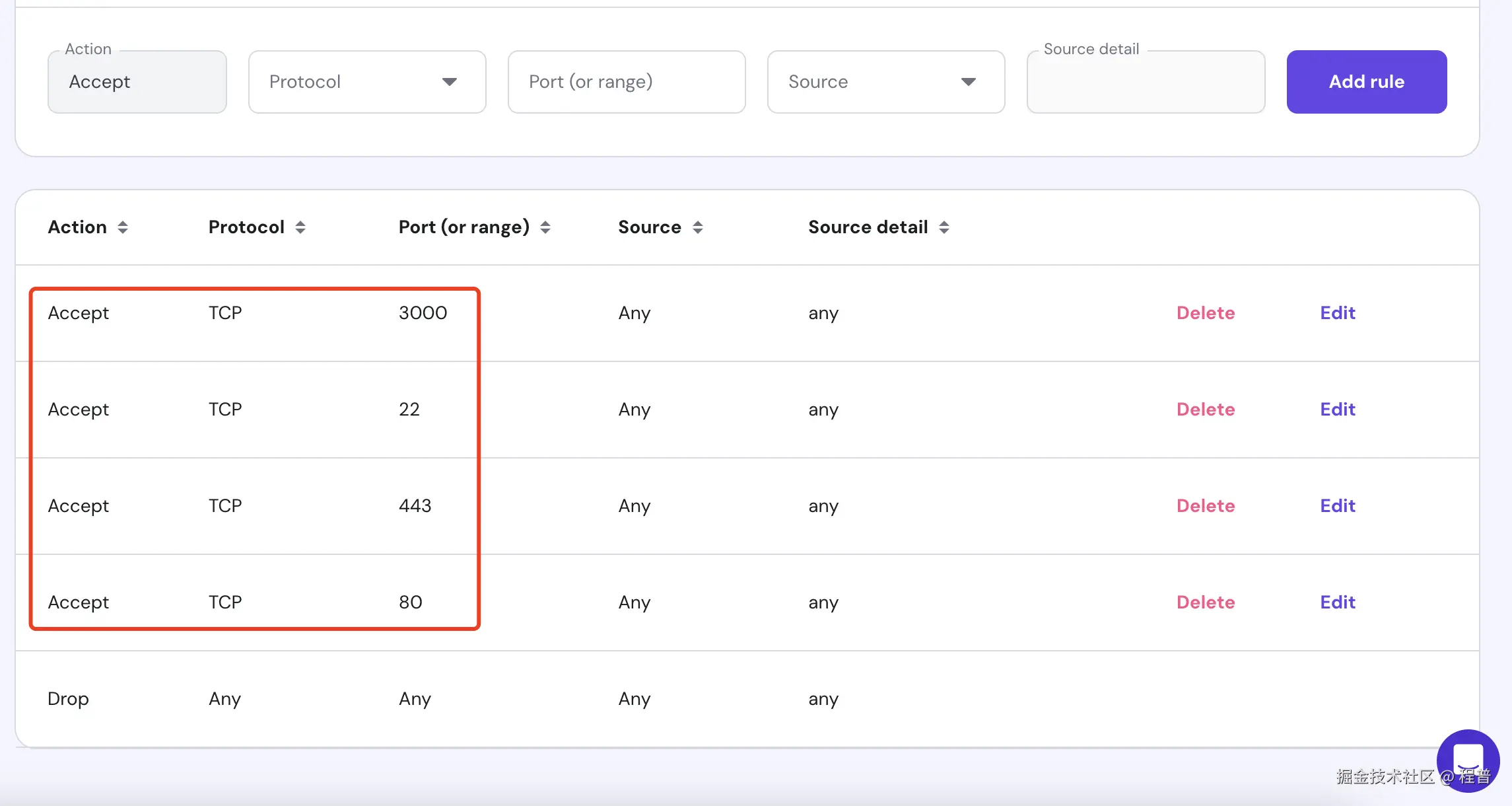Image resolution: width=1512 pixels, height=806 pixels.
Task: Click the Add rule button
Action: click(1366, 82)
